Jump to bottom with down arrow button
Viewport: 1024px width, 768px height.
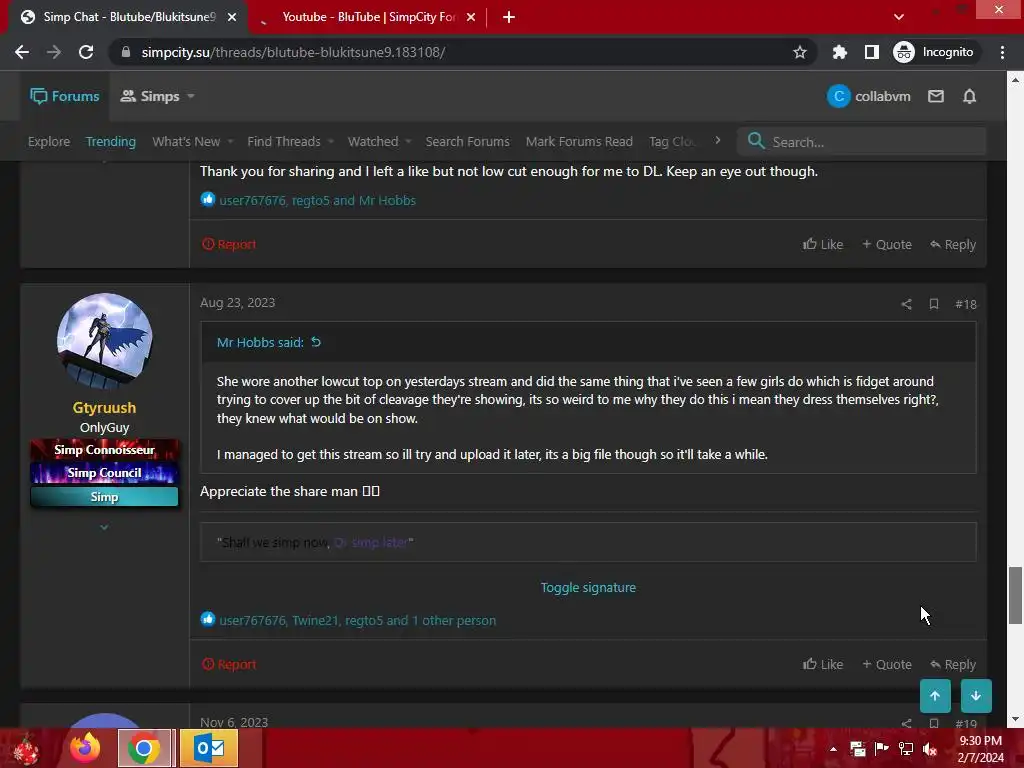[976, 696]
